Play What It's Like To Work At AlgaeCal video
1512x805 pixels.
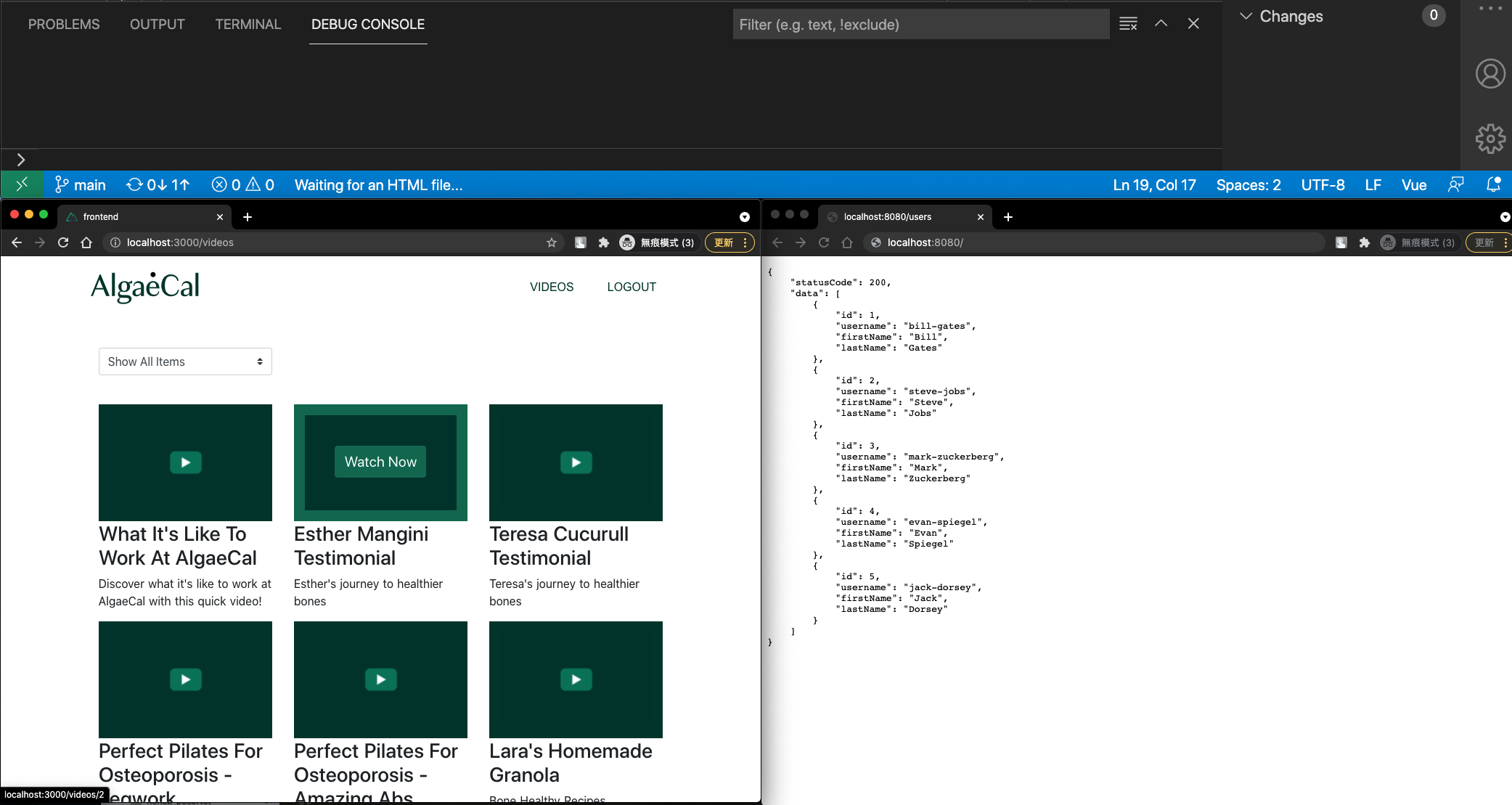tap(186, 462)
